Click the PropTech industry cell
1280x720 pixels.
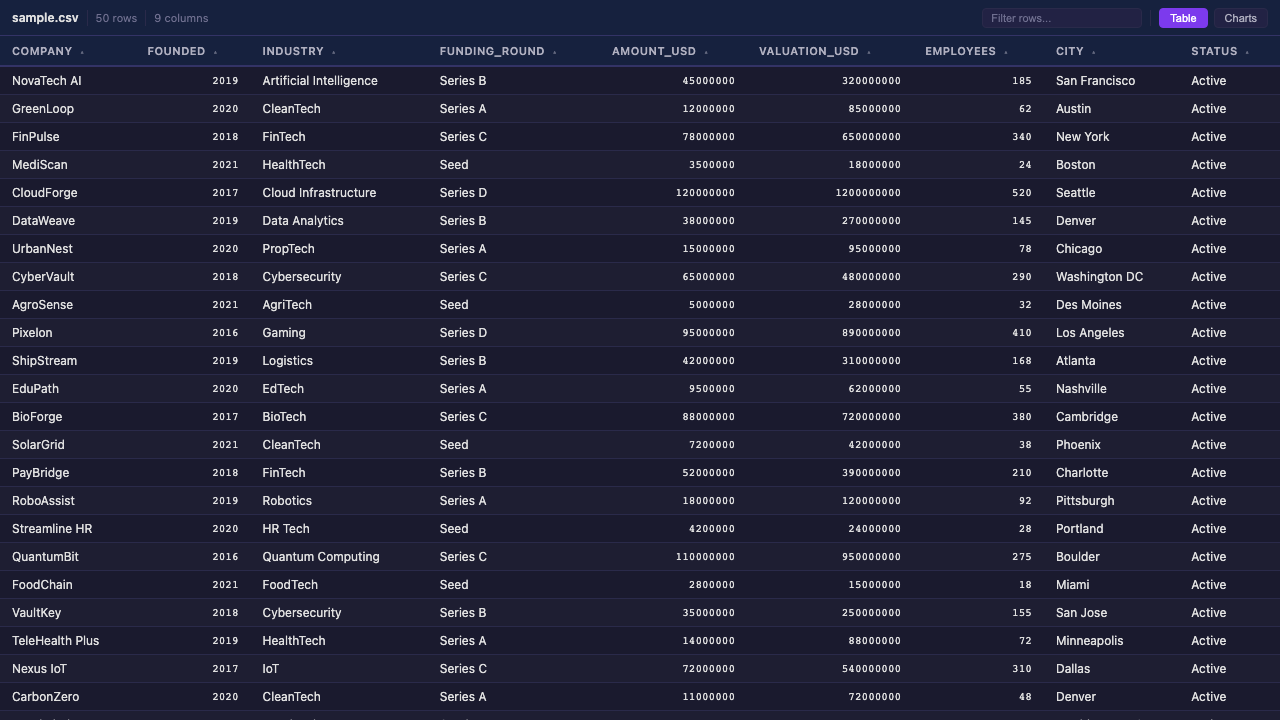pyautogui.click(x=339, y=249)
